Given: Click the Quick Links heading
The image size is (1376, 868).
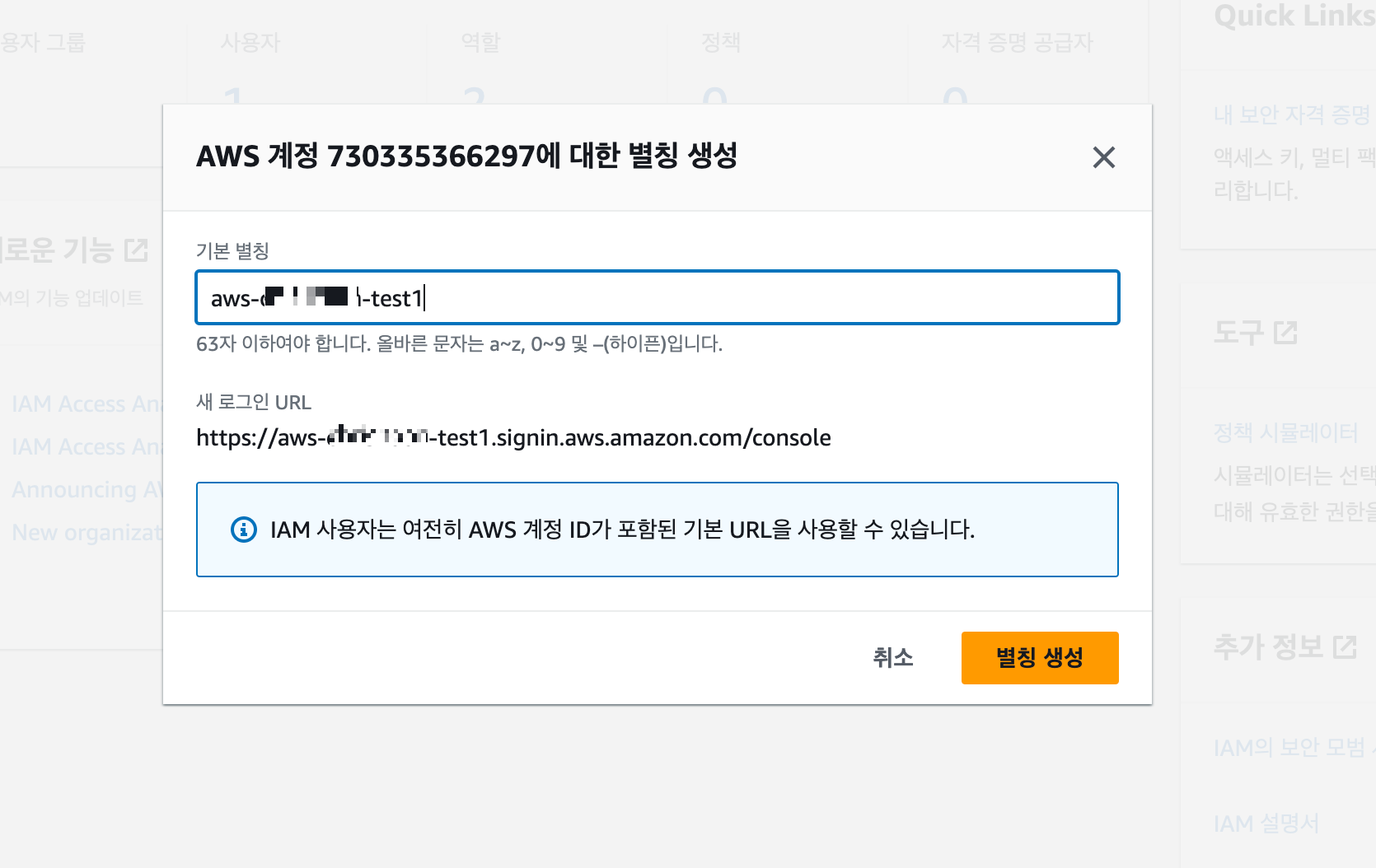Looking at the screenshot, I should (x=1294, y=16).
